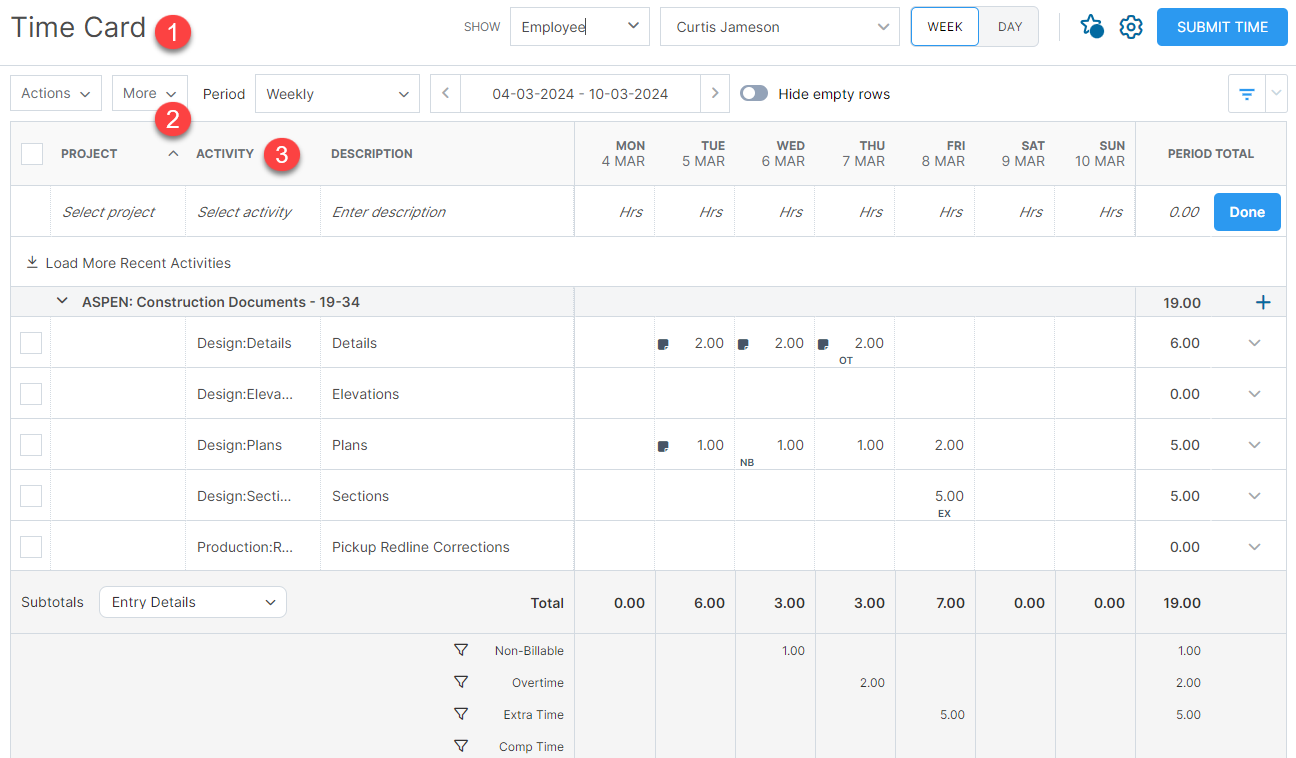The image size is (1296, 758).
Task: Toggle Hide empty rows switch
Action: pyautogui.click(x=754, y=94)
